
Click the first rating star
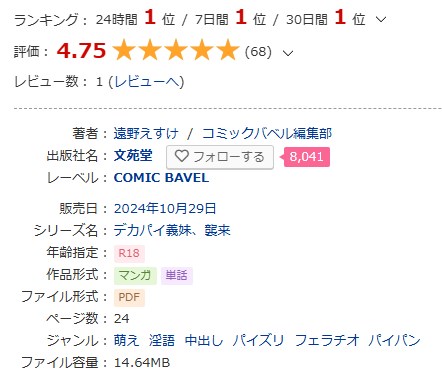pos(124,50)
